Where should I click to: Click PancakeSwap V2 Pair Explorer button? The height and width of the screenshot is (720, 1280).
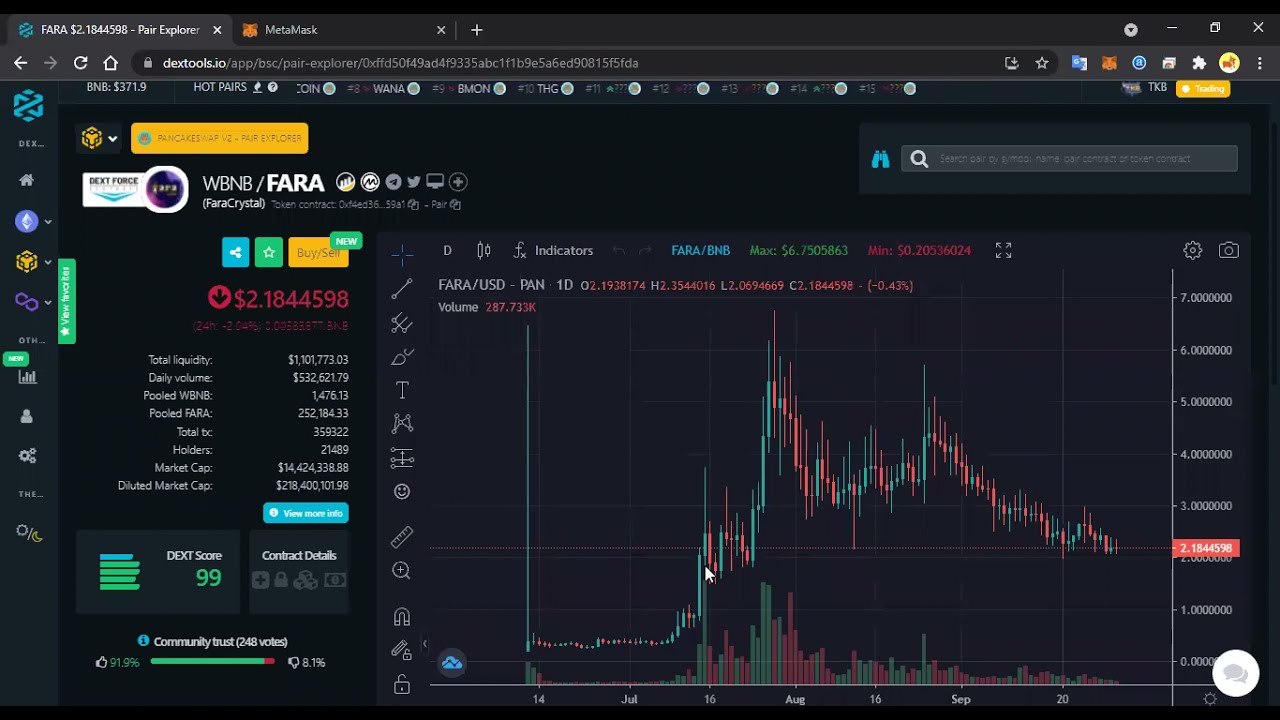(219, 138)
